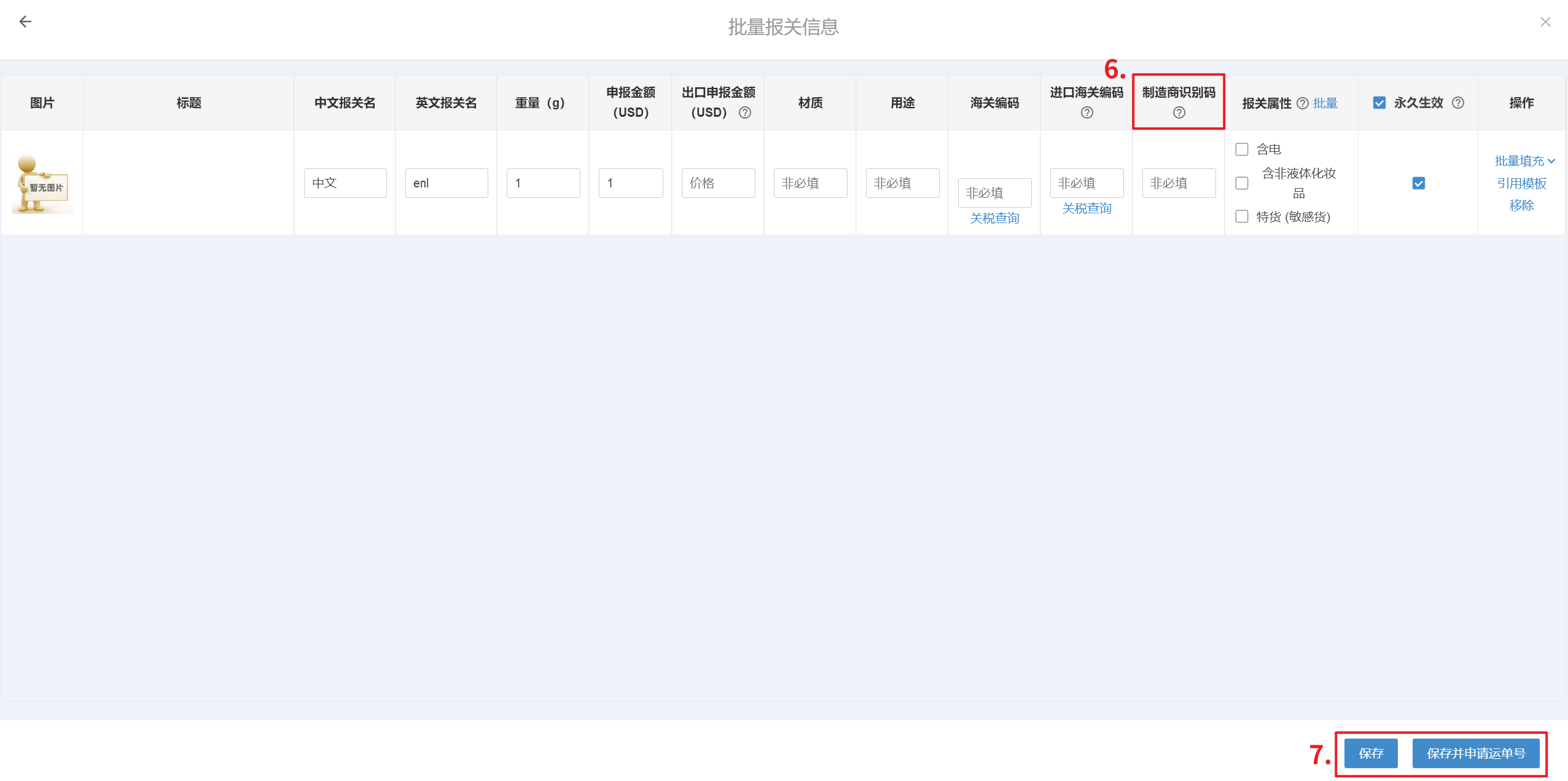Click help icon next to 永久生效
The image size is (1568, 781).
click(x=1458, y=103)
